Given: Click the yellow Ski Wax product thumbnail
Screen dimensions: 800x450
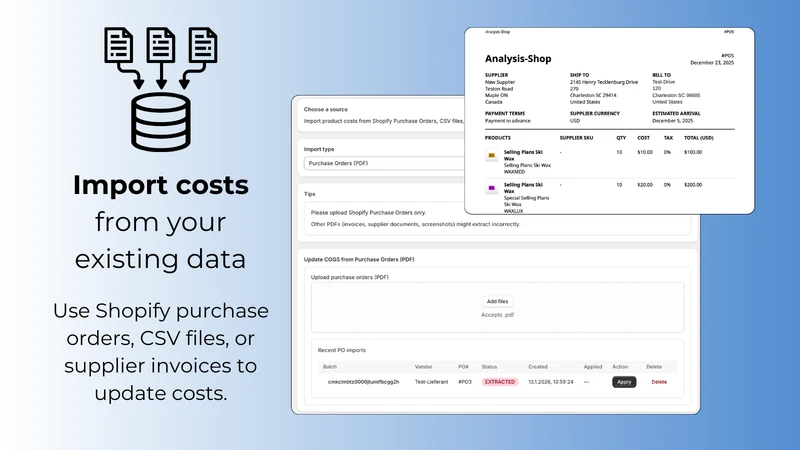Looking at the screenshot, I should pyautogui.click(x=491, y=155).
